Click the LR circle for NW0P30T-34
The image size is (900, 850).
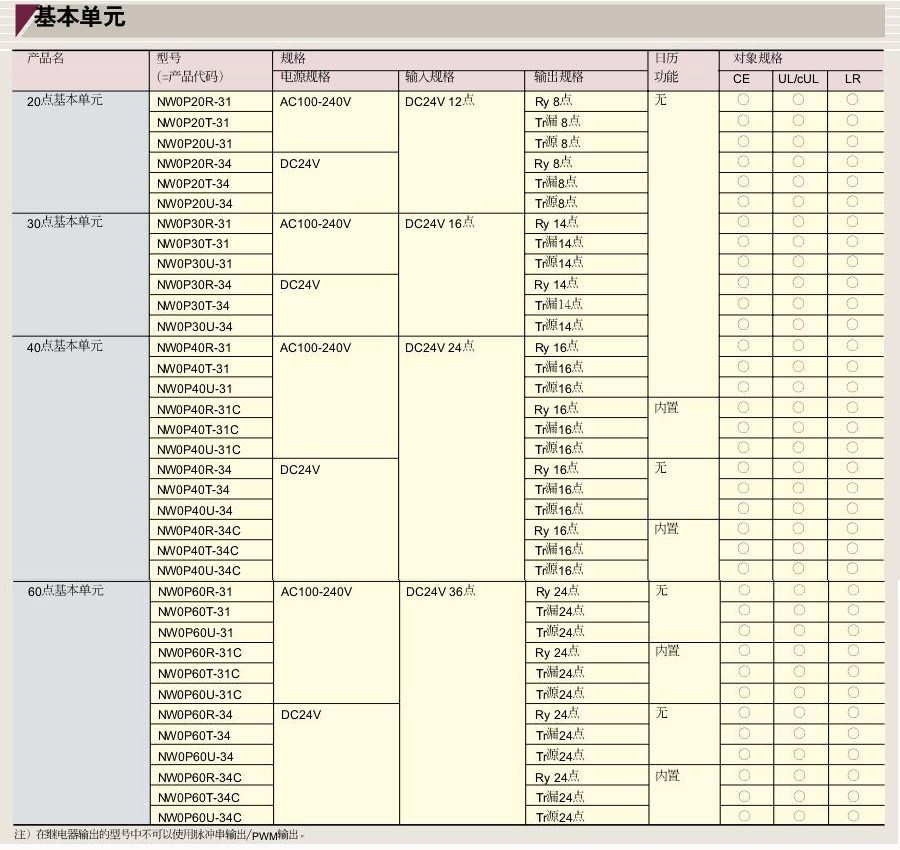coord(852,304)
